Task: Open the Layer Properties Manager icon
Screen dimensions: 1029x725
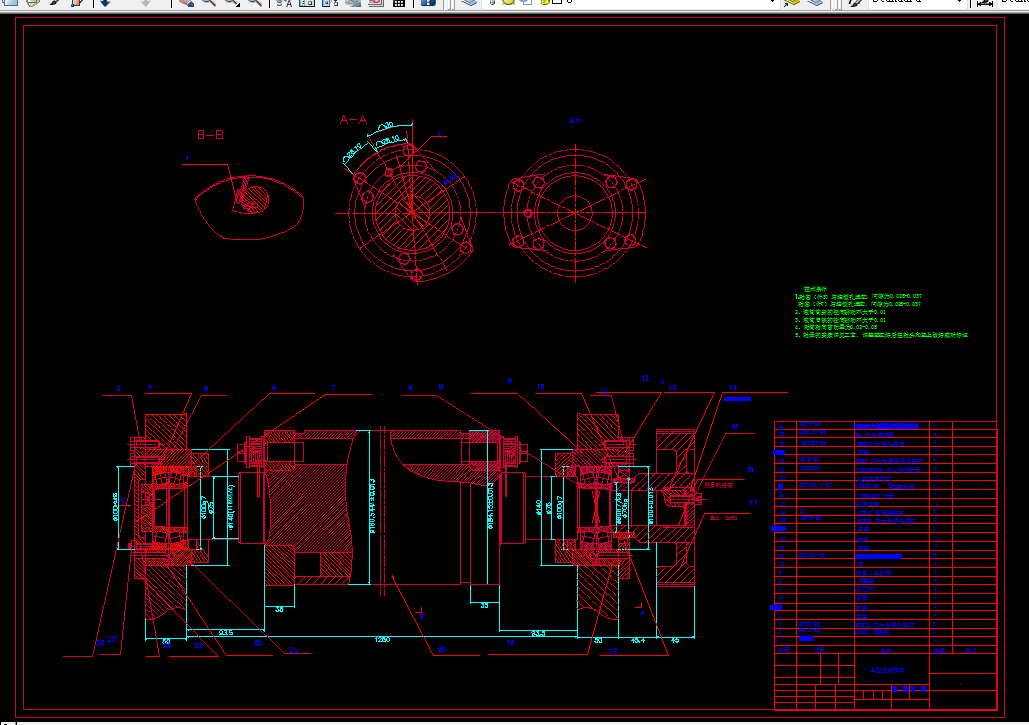Action: pos(469,3)
